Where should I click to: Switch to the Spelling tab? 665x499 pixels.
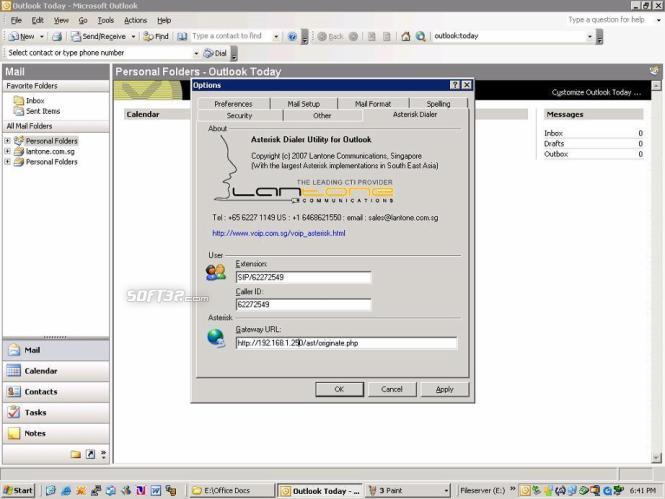tap(438, 103)
